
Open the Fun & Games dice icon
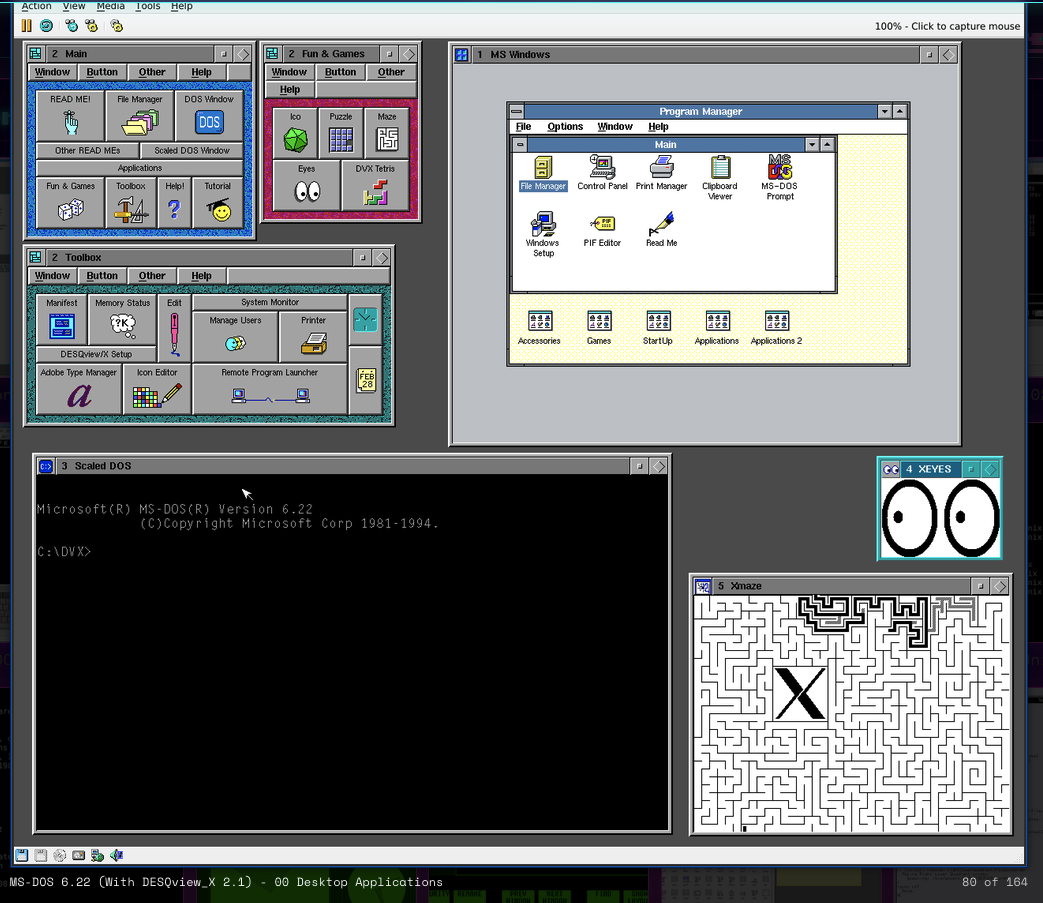pyautogui.click(x=70, y=203)
